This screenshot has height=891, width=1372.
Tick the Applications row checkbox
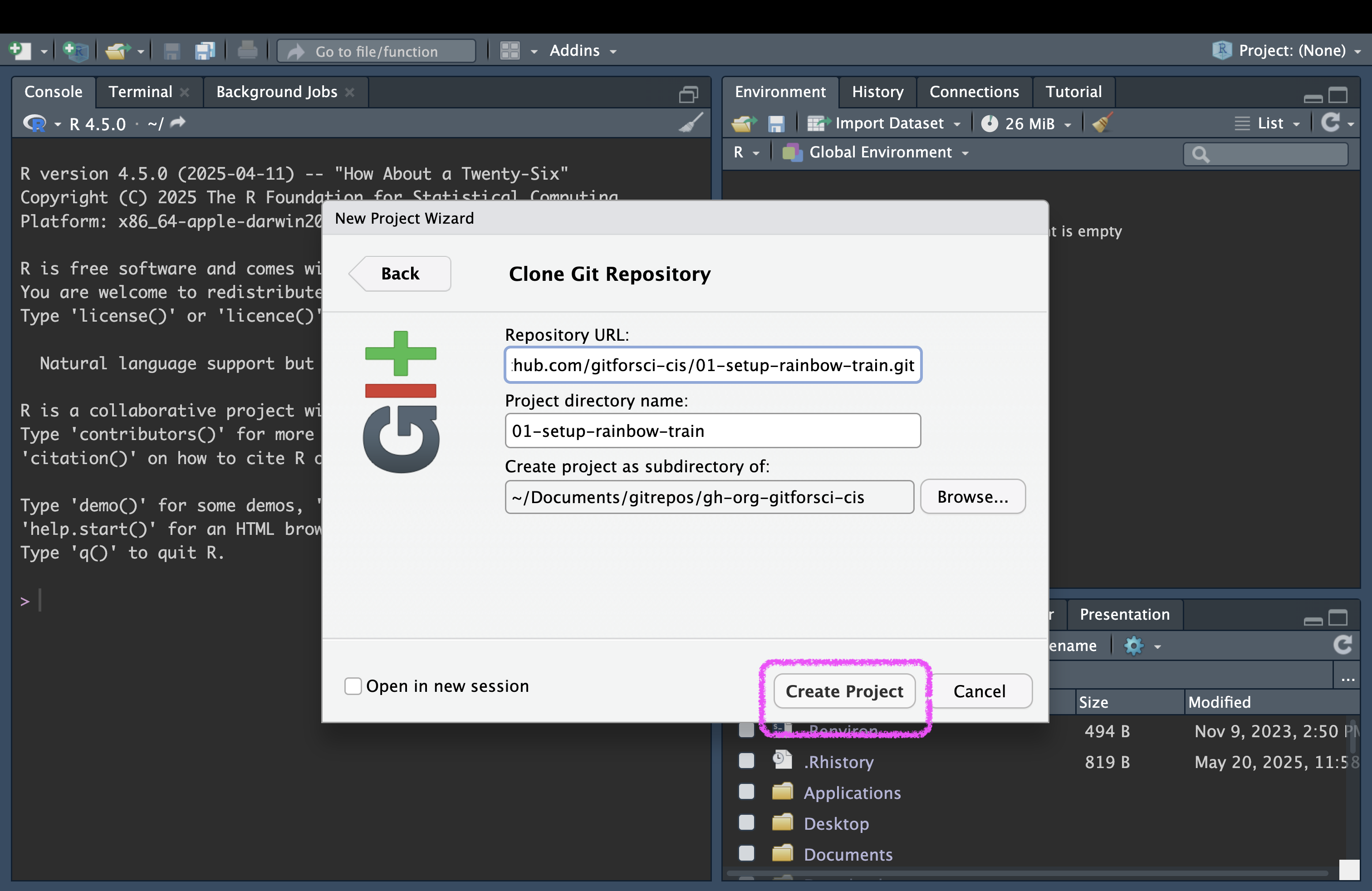(x=746, y=792)
